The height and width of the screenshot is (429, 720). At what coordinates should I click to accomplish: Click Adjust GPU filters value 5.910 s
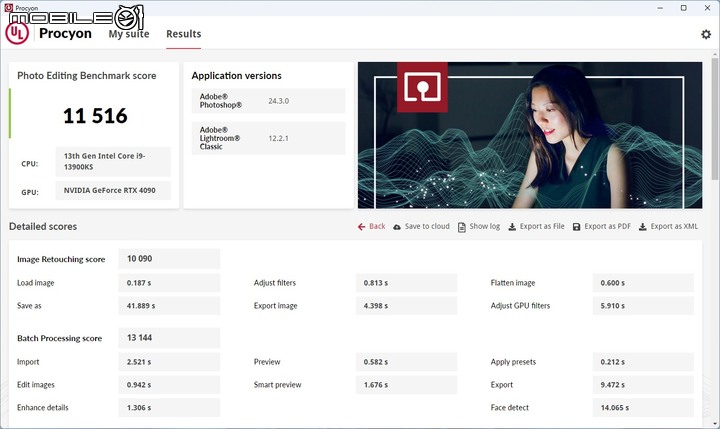coord(643,306)
